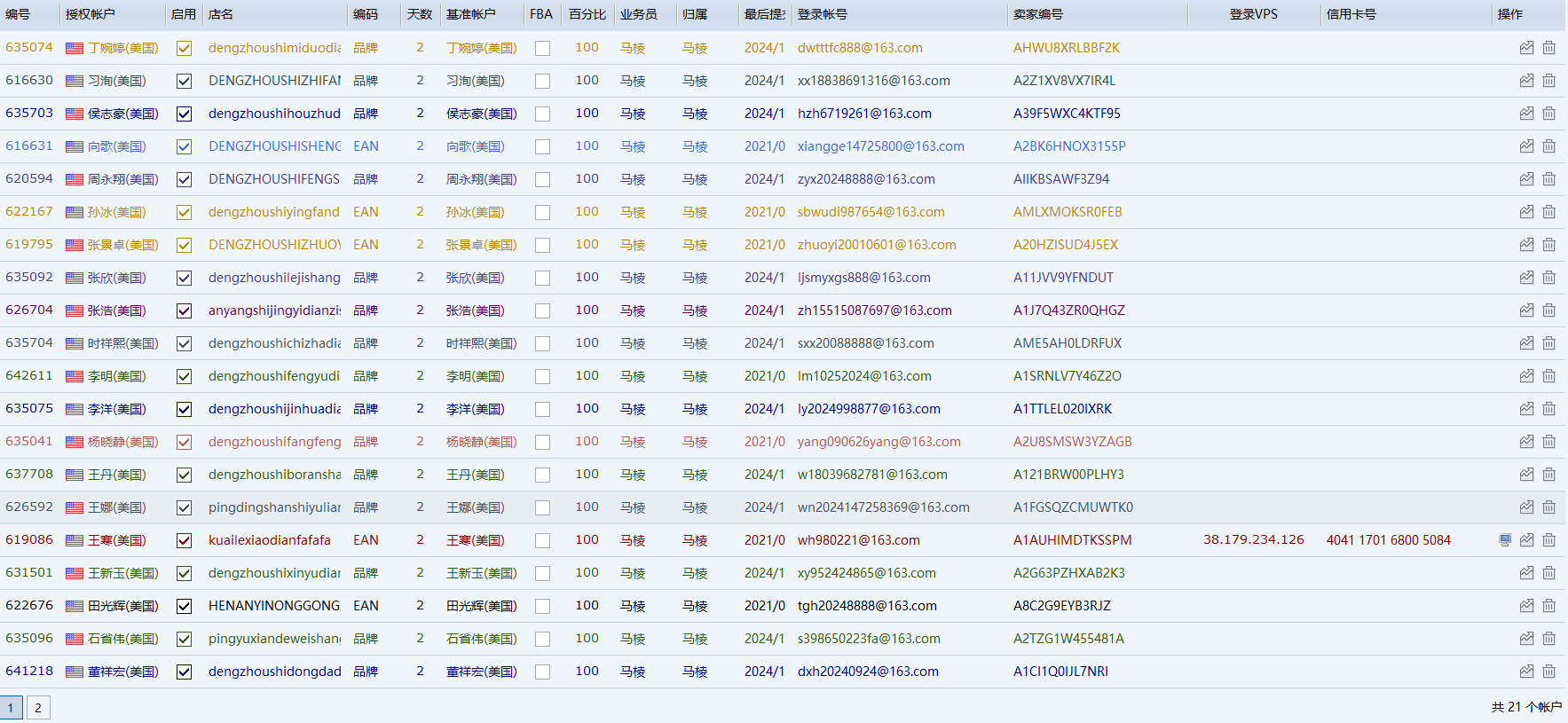The height and width of the screenshot is (723, 1568).
Task: Click the trash icon in the 田光辉 row
Action: tap(1548, 606)
